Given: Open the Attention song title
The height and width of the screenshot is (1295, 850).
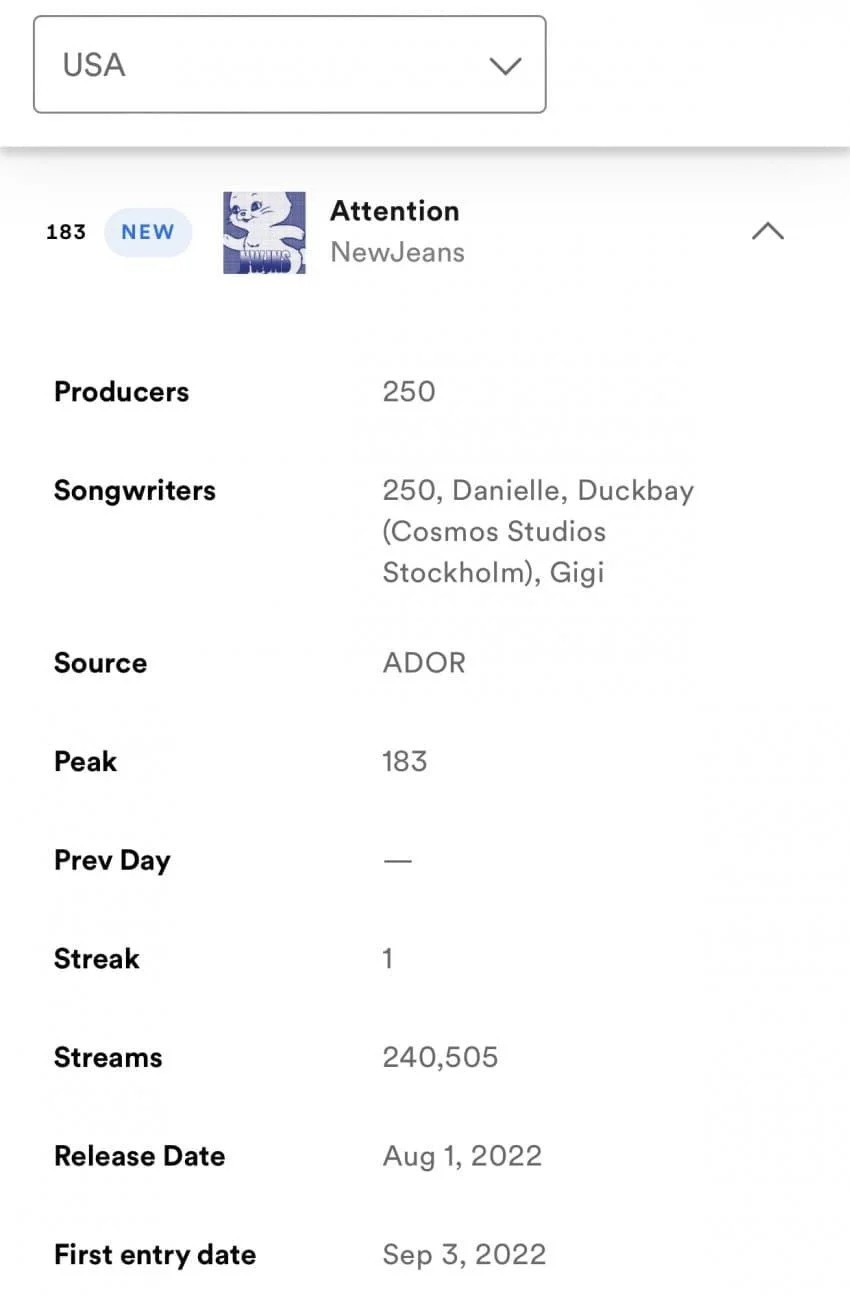Looking at the screenshot, I should (395, 211).
